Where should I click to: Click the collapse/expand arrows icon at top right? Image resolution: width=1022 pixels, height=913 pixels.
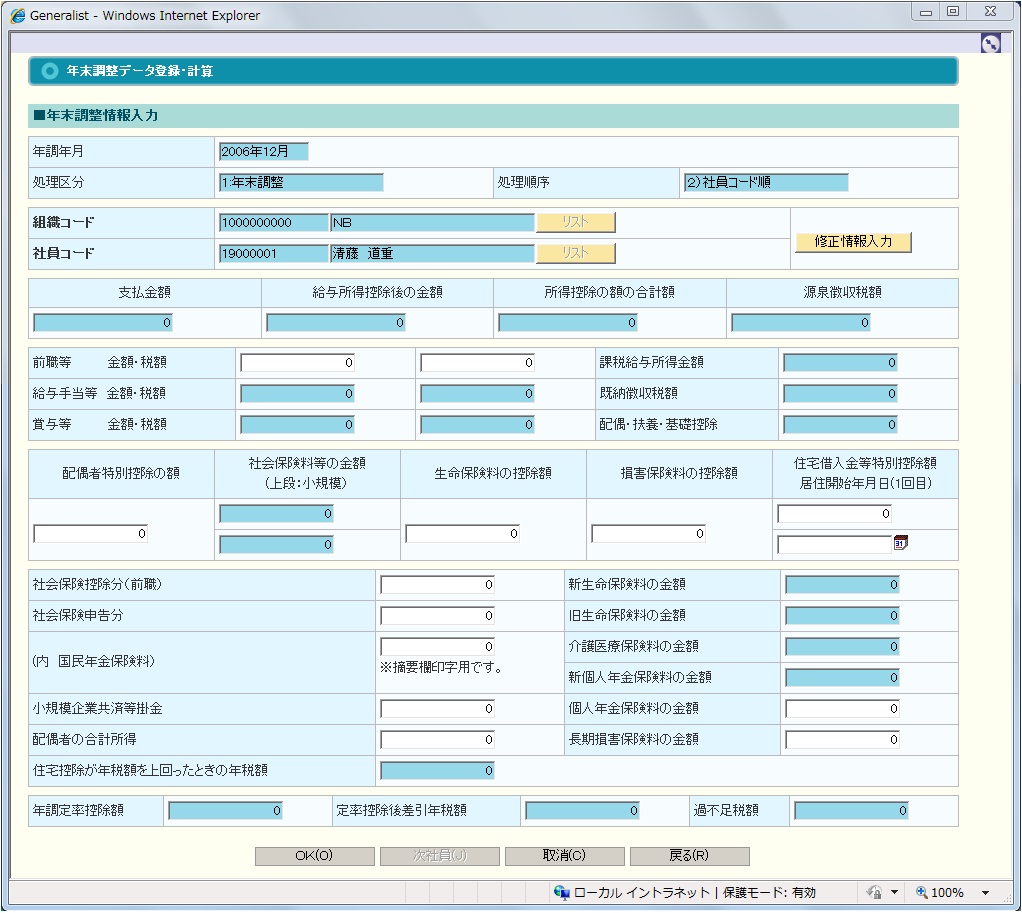click(990, 44)
